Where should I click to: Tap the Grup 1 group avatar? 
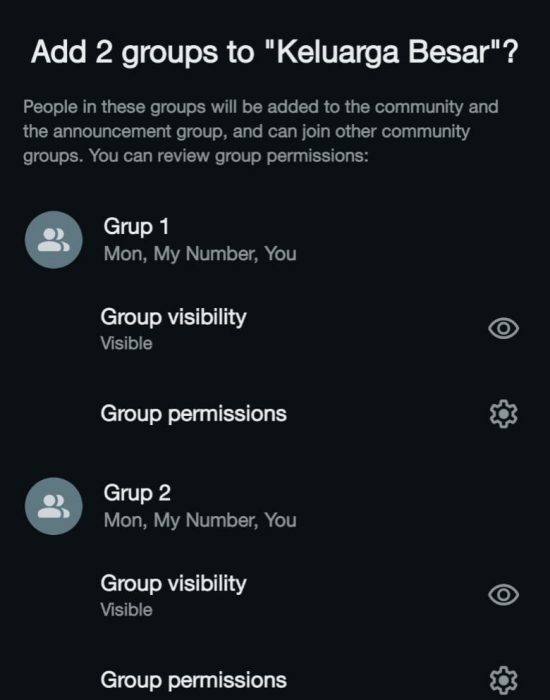54,240
